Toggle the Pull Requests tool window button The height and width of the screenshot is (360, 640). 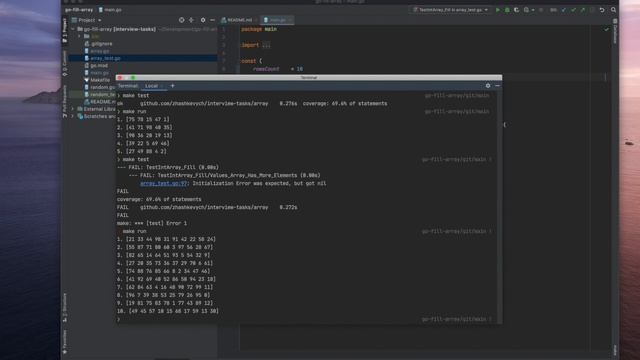pyautogui.click(x=64, y=101)
